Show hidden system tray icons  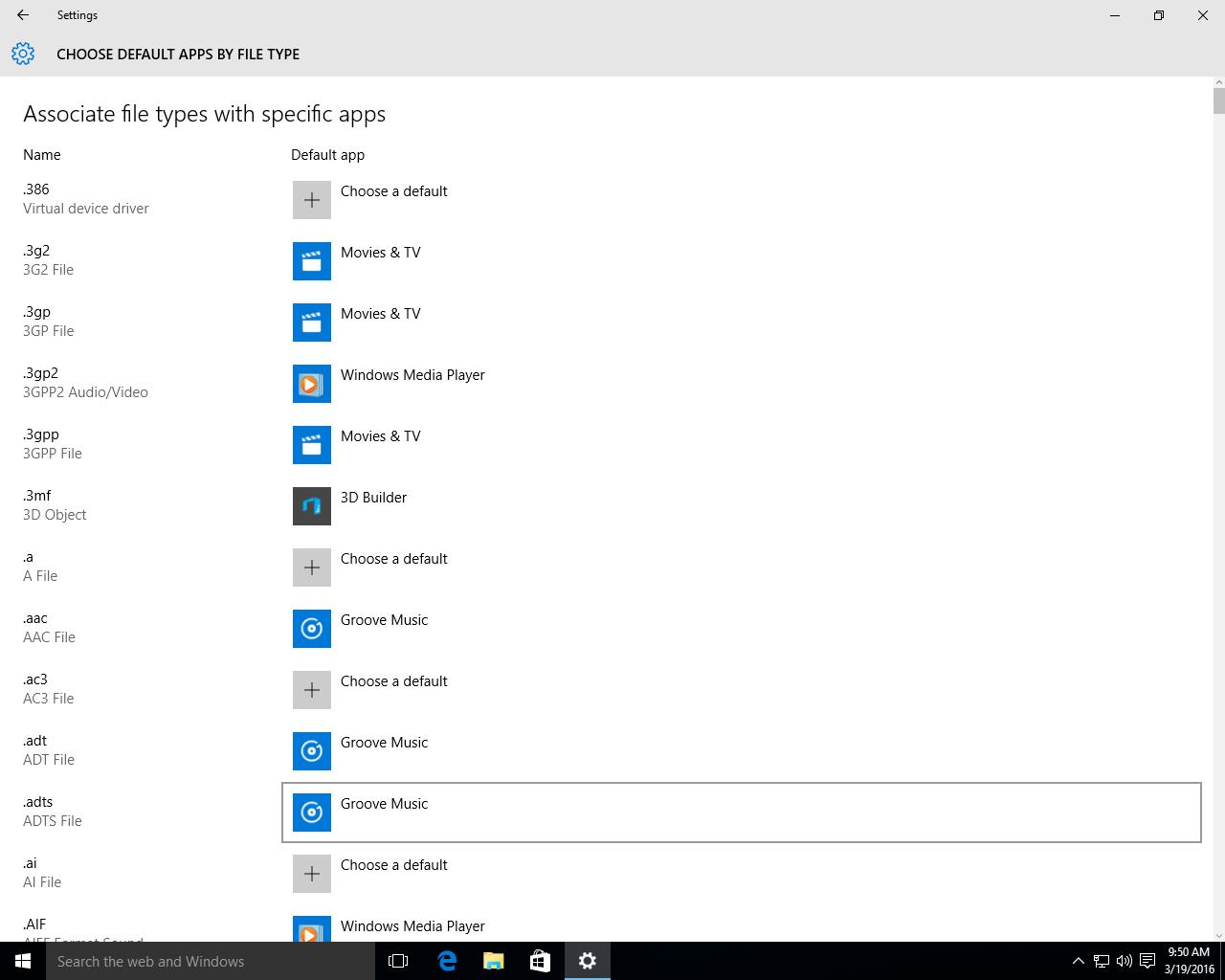1079,961
